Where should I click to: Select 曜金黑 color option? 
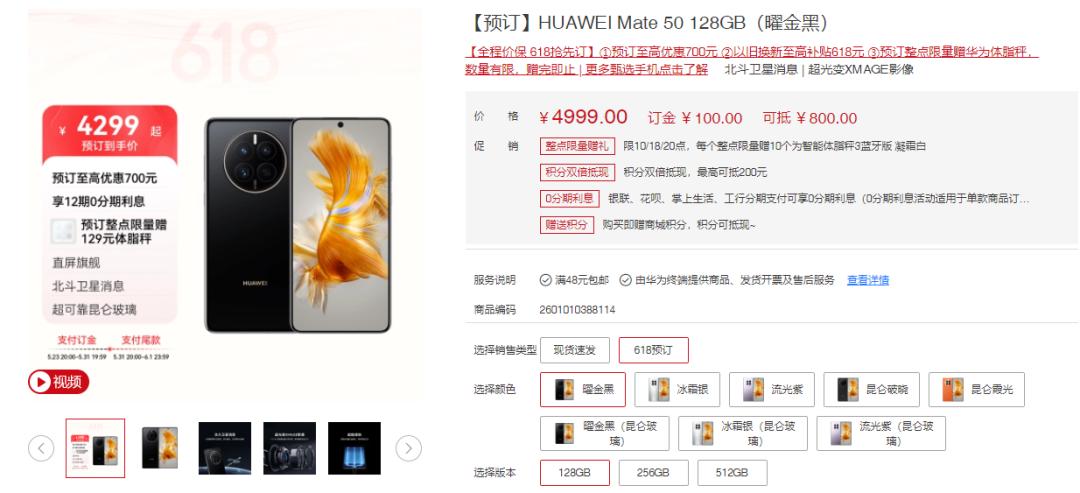[583, 390]
